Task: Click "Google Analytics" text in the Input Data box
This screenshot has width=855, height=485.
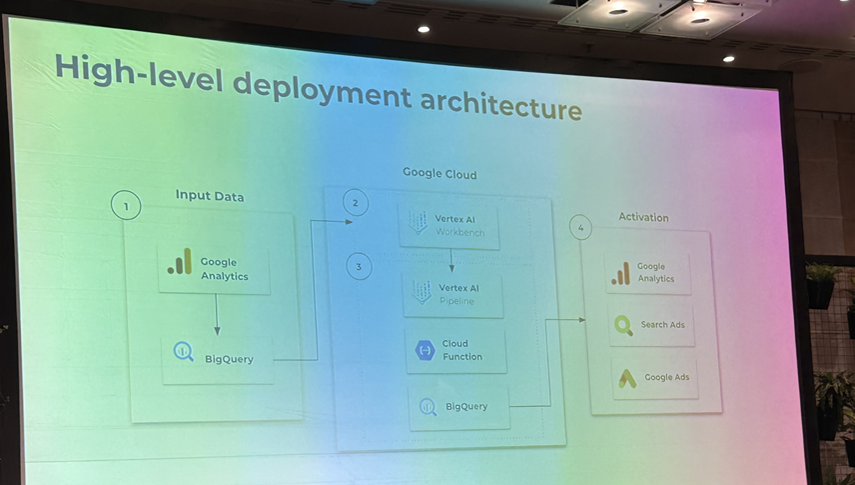Action: (224, 269)
